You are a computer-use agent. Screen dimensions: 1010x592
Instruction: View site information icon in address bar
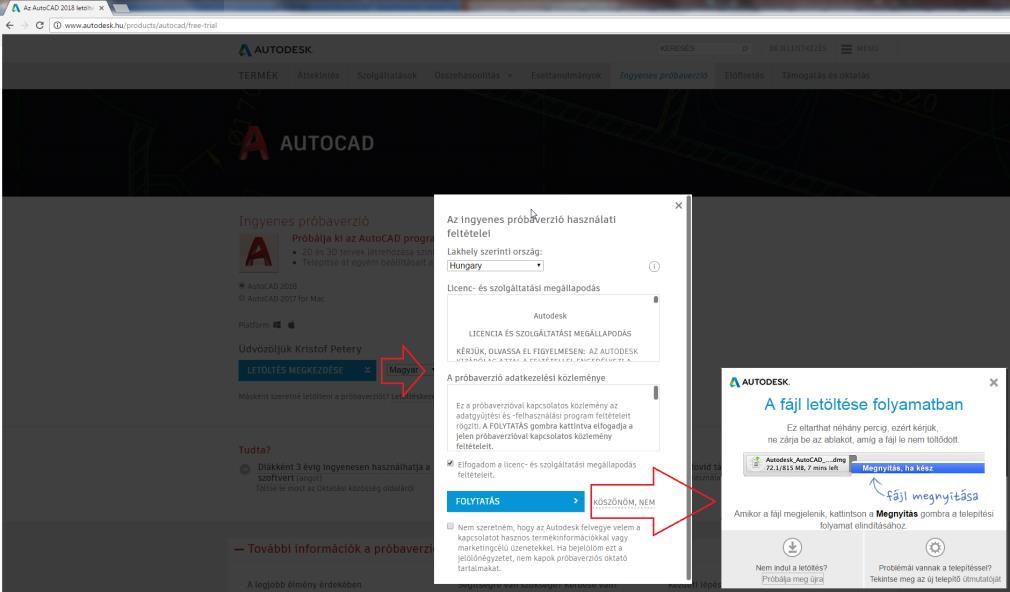pyautogui.click(x=57, y=25)
